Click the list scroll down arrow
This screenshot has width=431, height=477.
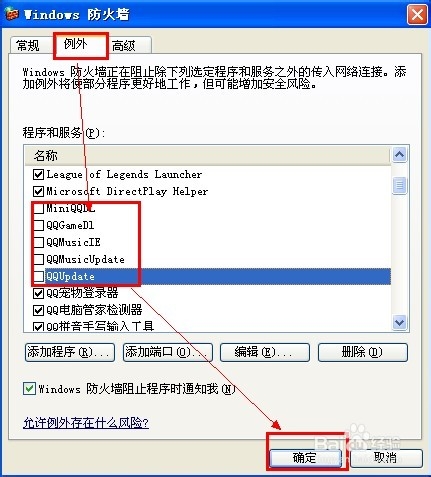[x=399, y=322]
